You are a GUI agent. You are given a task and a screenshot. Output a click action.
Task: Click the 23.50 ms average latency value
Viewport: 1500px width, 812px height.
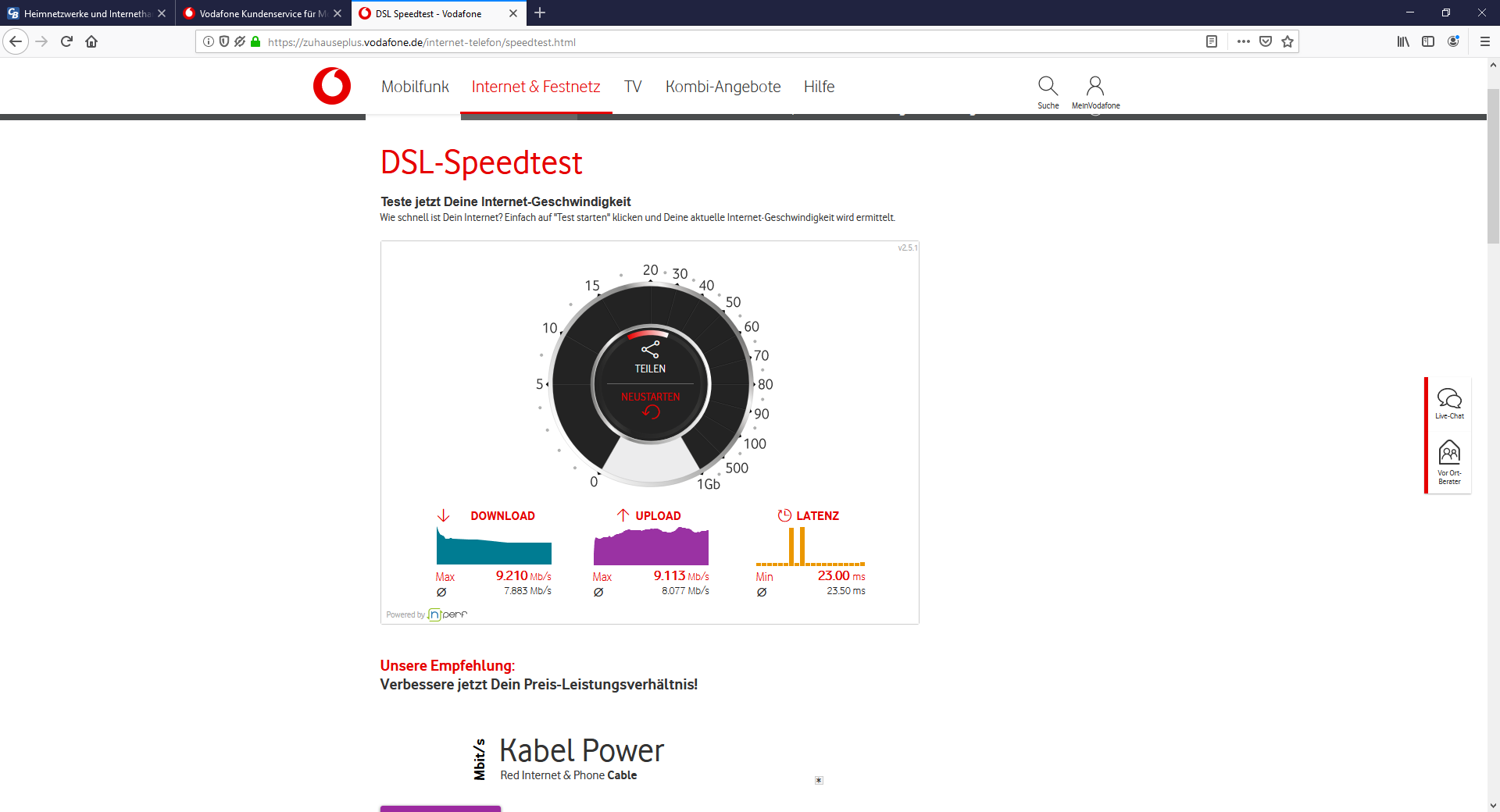846,591
